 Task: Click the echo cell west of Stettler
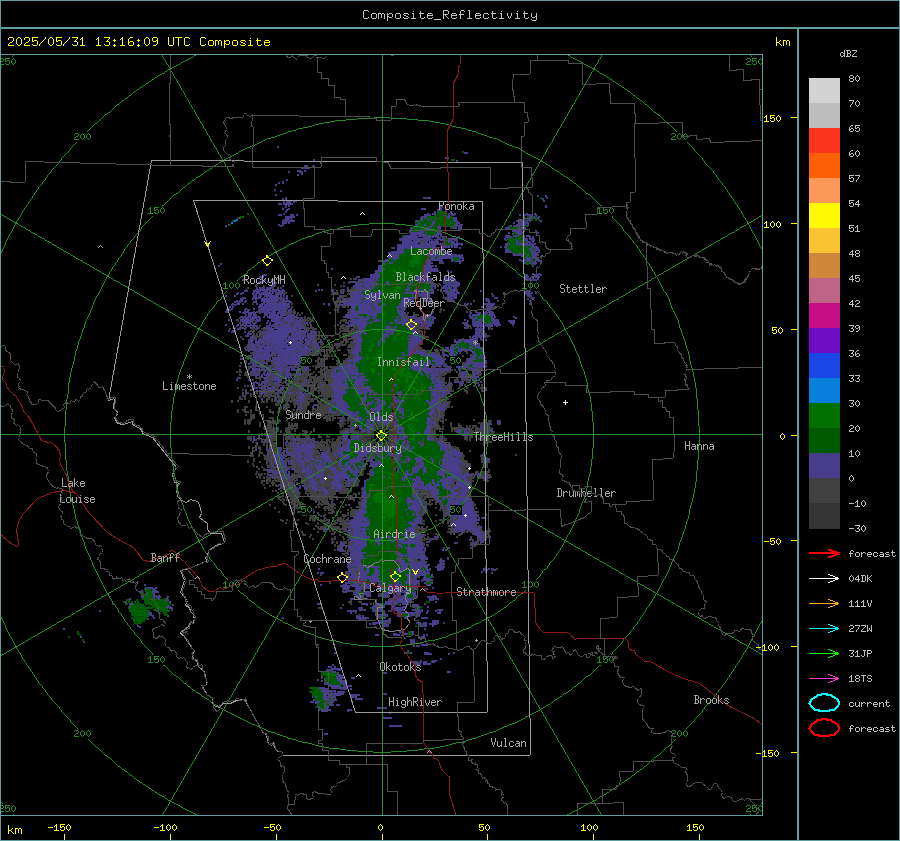click(x=522, y=243)
